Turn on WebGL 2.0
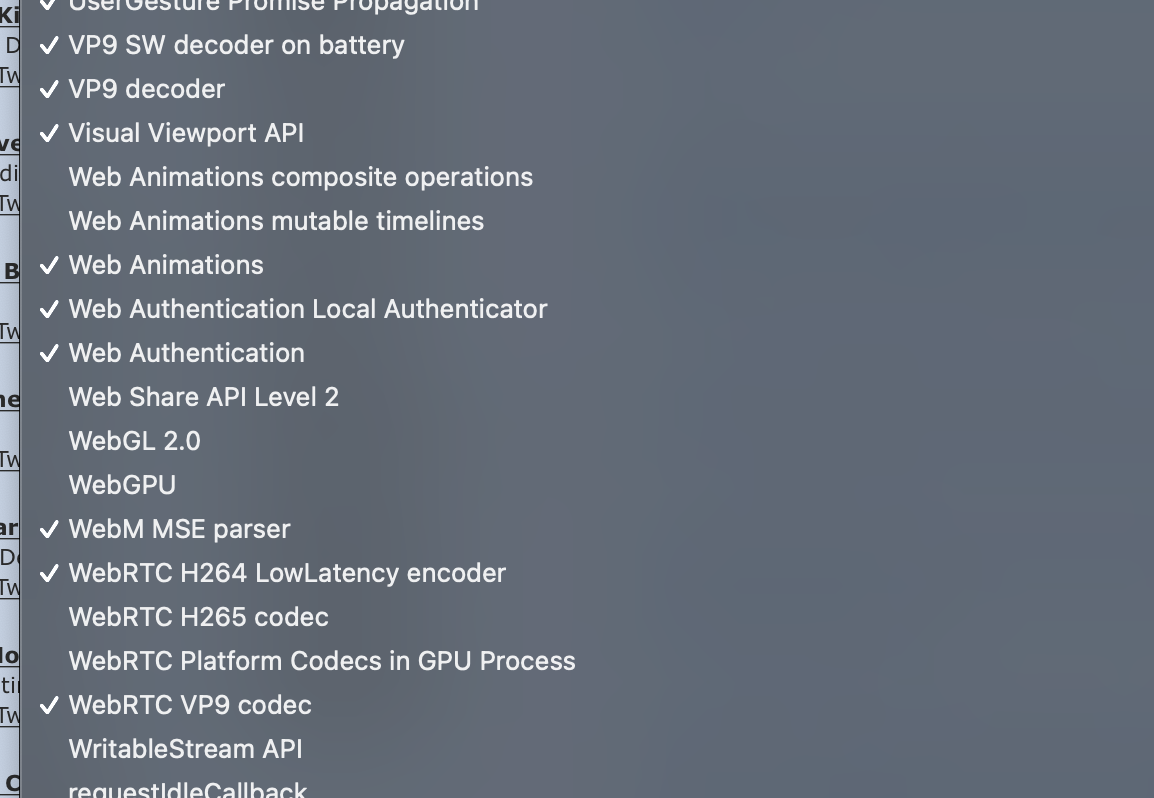This screenshot has width=1154, height=798. coord(135,441)
